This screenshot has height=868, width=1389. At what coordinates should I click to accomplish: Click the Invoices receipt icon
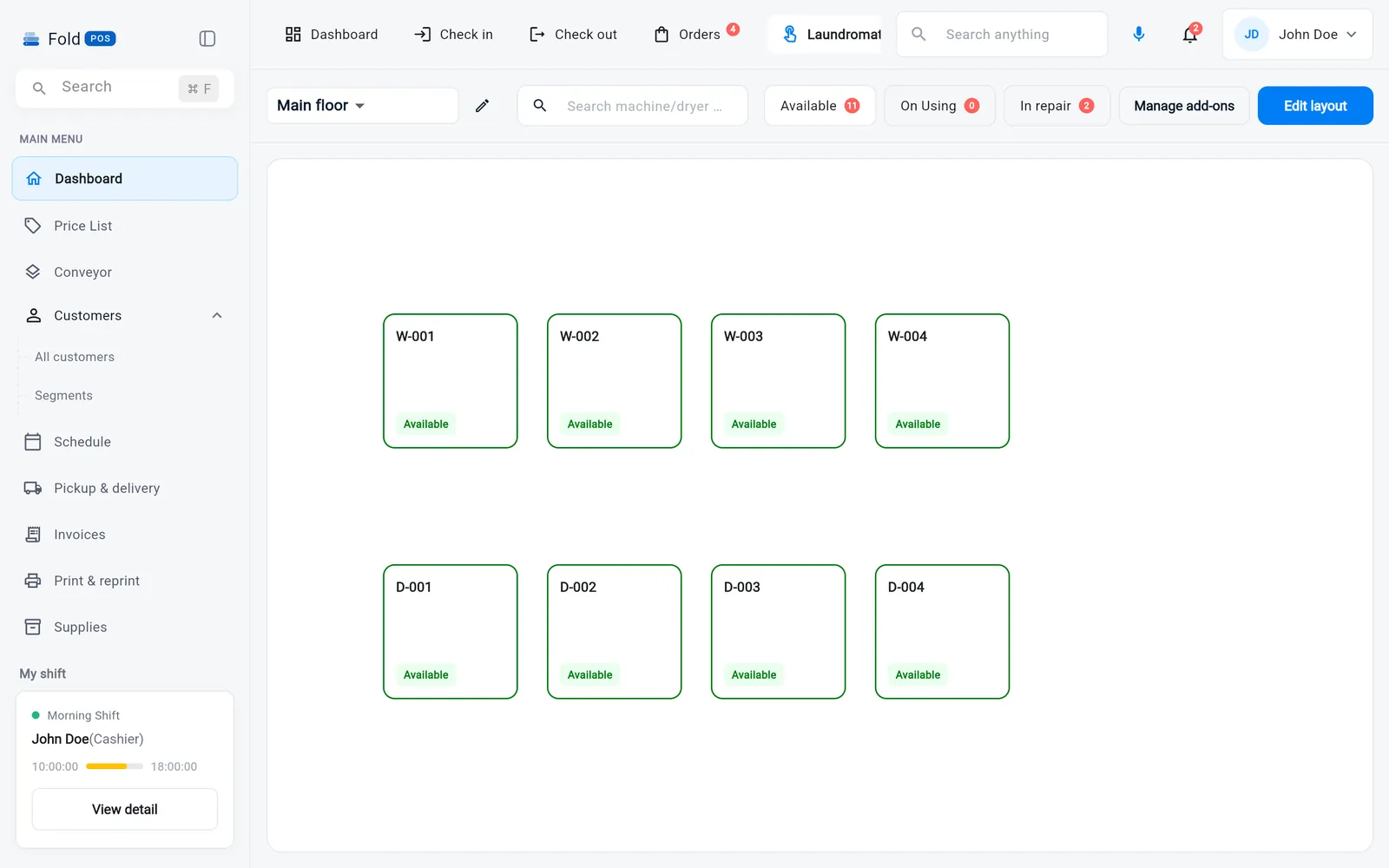pyautogui.click(x=33, y=535)
